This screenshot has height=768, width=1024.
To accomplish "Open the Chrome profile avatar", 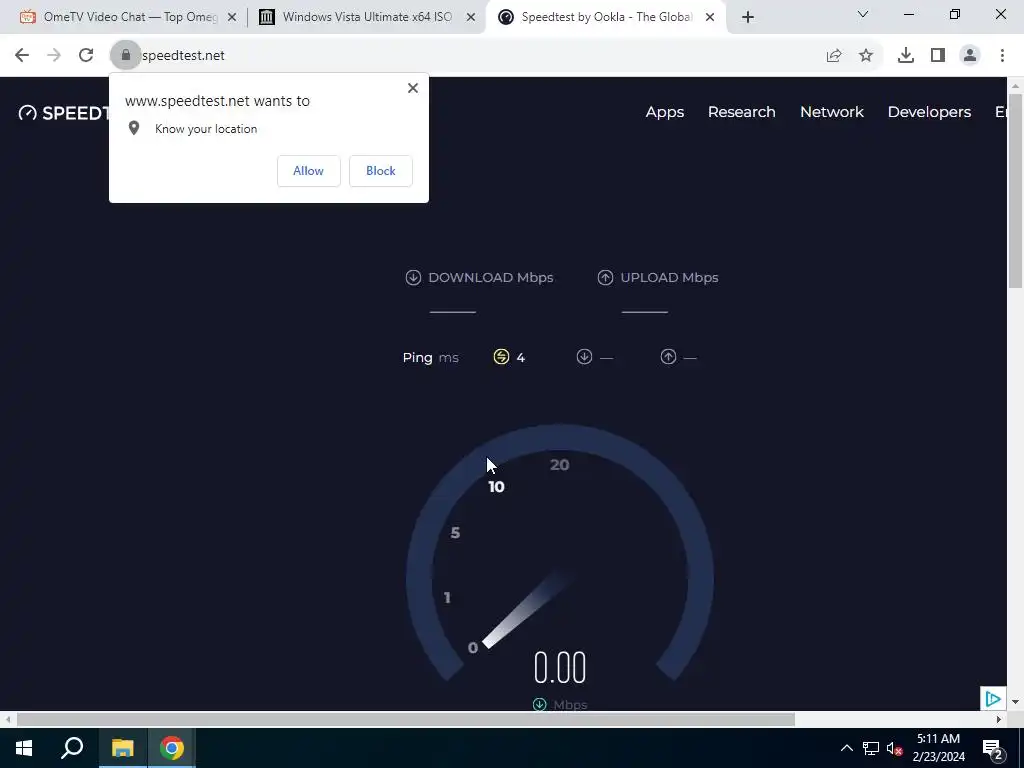I will point(970,56).
